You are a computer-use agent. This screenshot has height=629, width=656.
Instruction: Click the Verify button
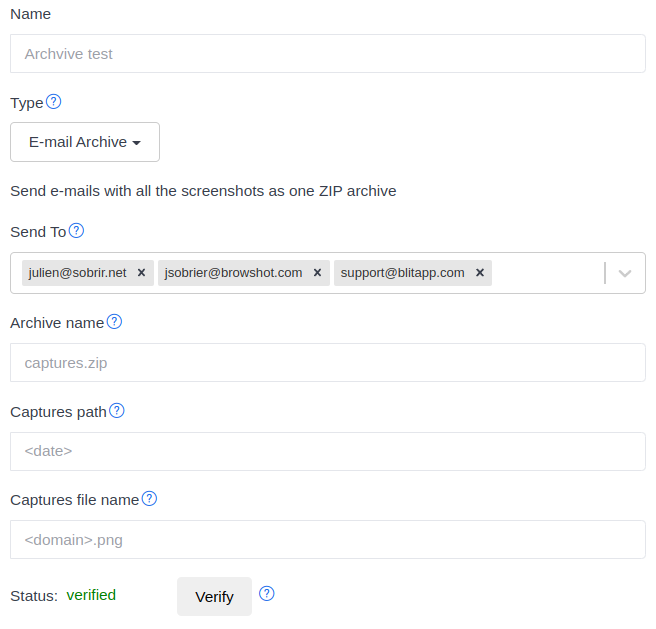click(214, 597)
